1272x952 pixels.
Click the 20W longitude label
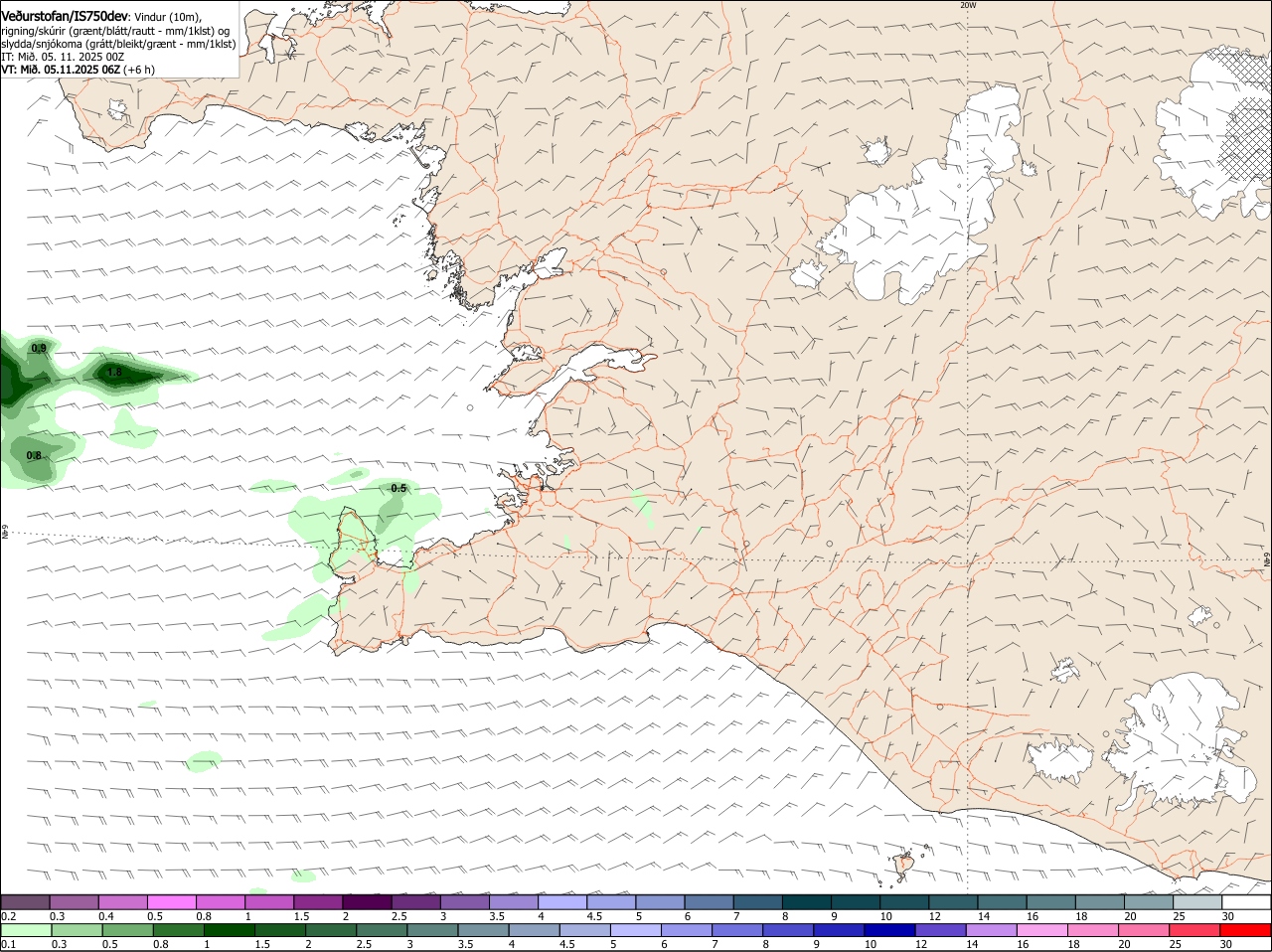(x=968, y=5)
